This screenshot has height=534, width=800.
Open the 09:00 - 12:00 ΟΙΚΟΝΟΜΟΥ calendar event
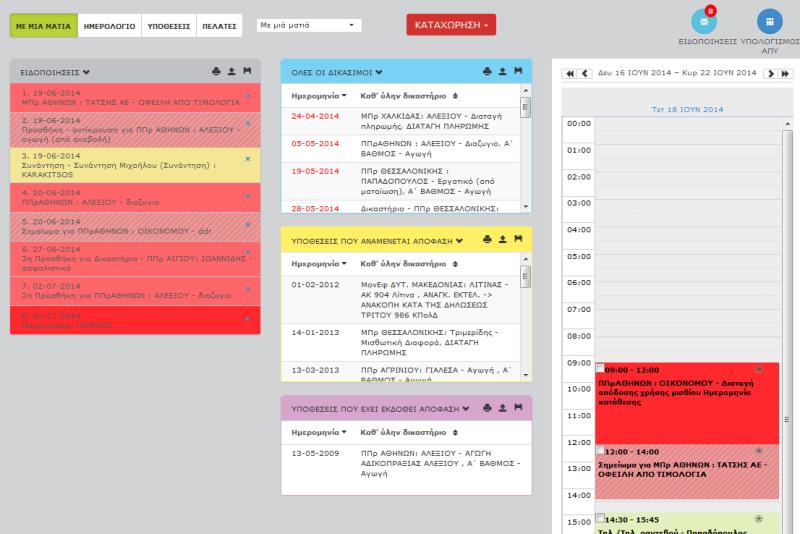click(687, 403)
